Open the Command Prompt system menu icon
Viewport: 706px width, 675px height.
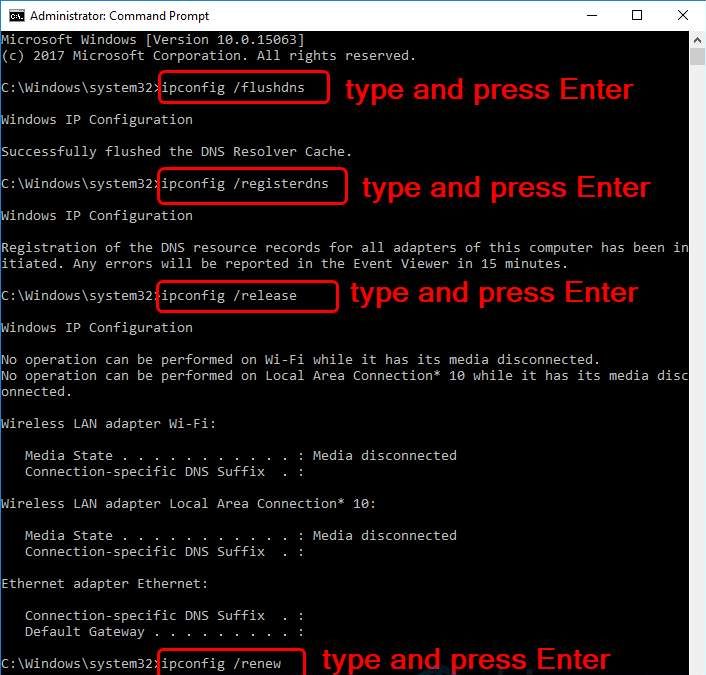click(x=14, y=16)
